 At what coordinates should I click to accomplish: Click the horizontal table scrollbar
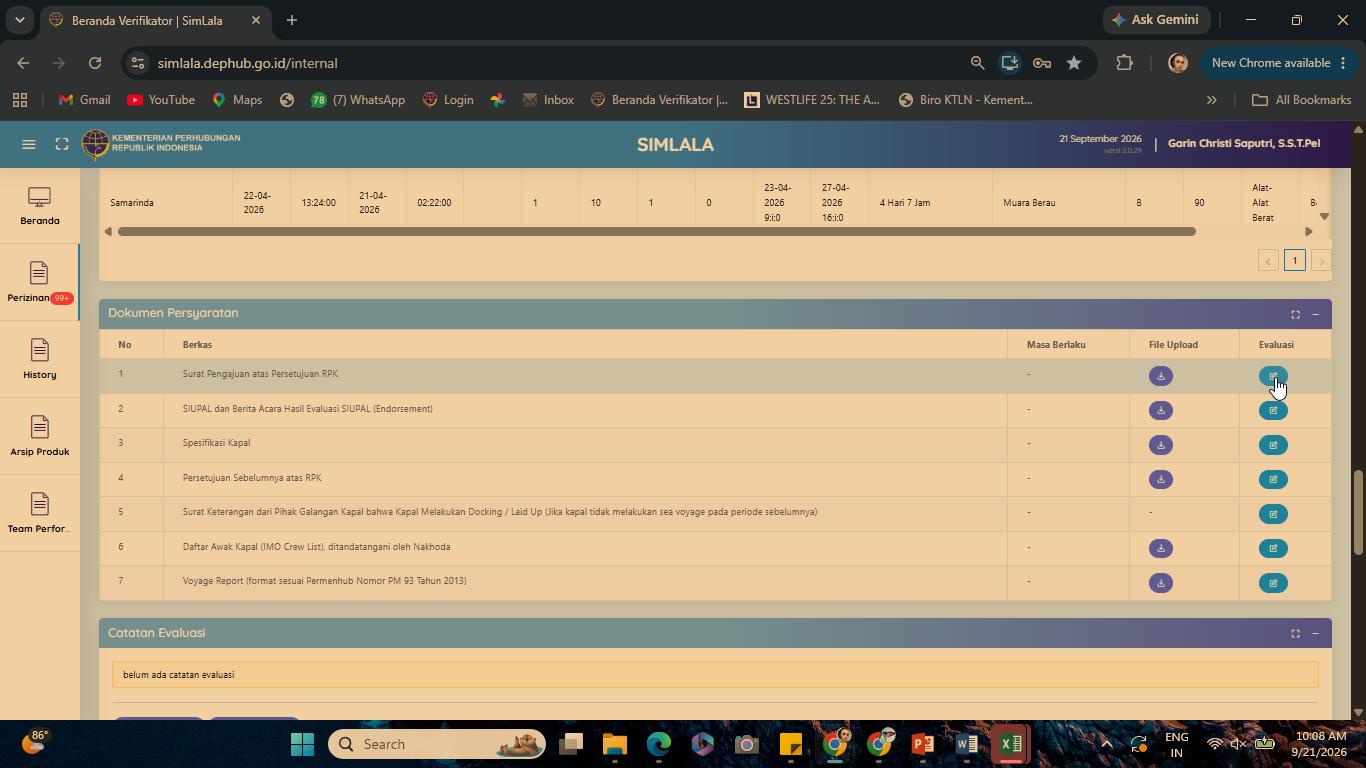(x=656, y=231)
